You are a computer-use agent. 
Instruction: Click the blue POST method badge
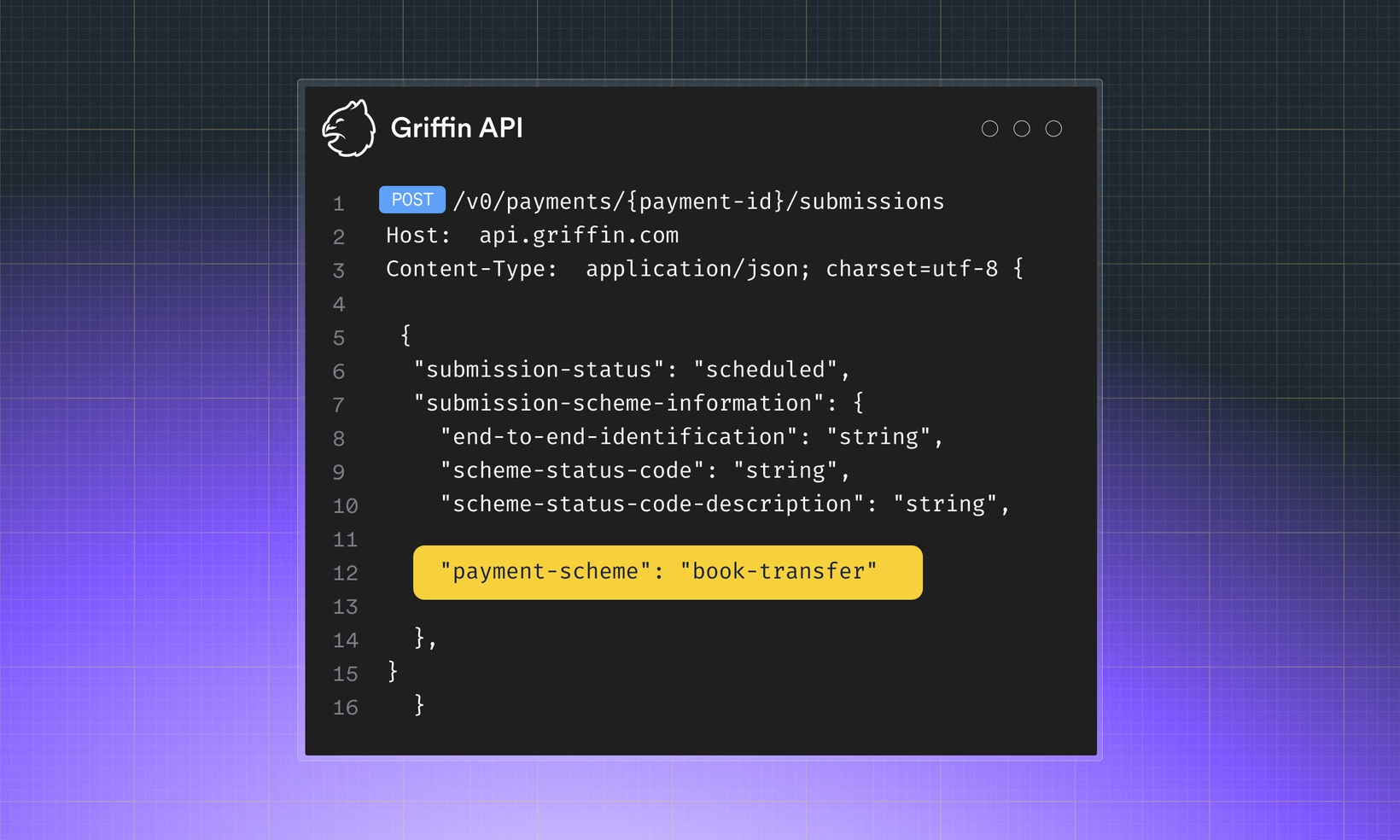click(412, 200)
